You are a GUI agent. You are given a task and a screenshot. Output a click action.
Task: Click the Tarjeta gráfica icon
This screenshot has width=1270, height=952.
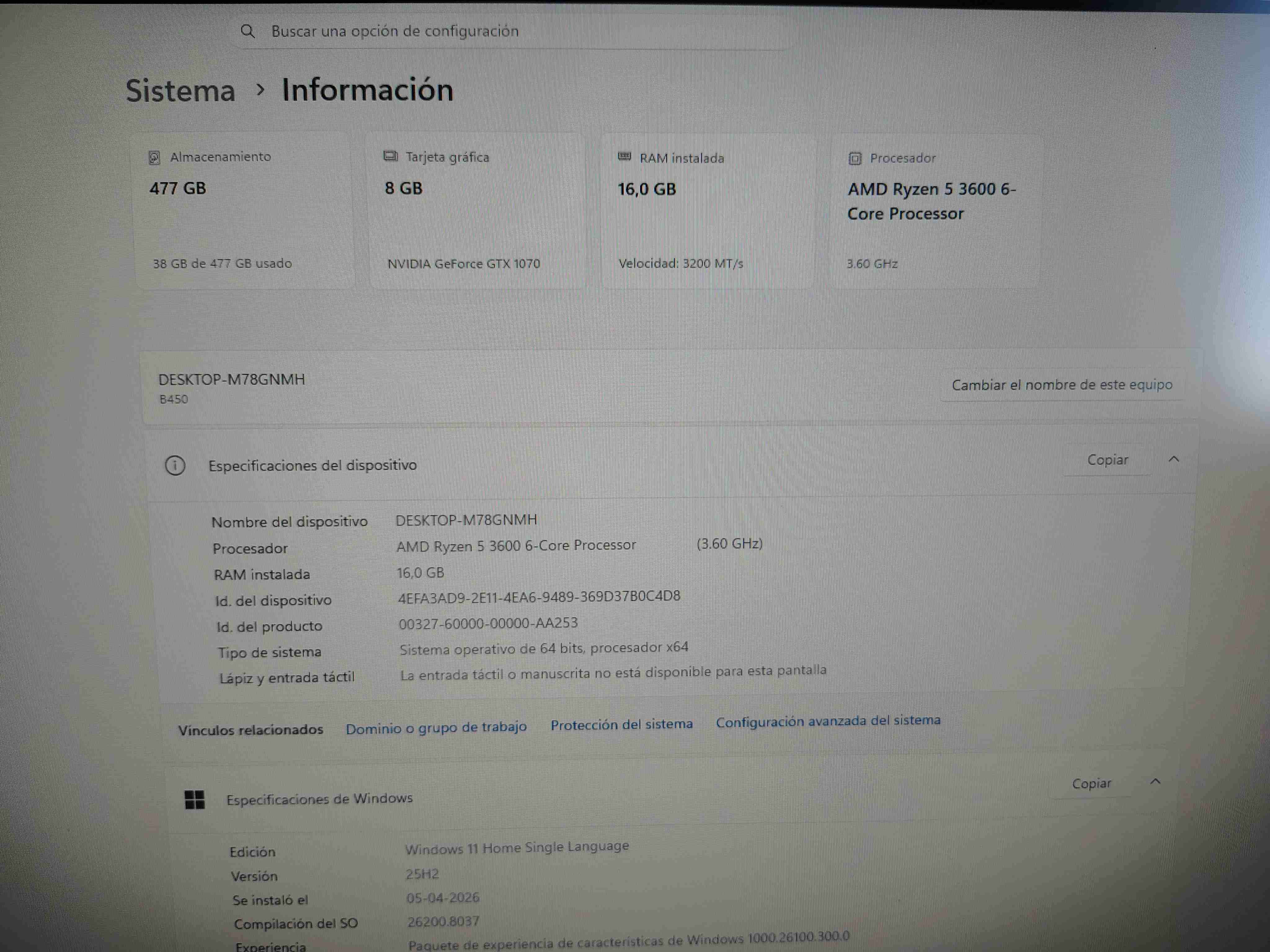[x=390, y=157]
